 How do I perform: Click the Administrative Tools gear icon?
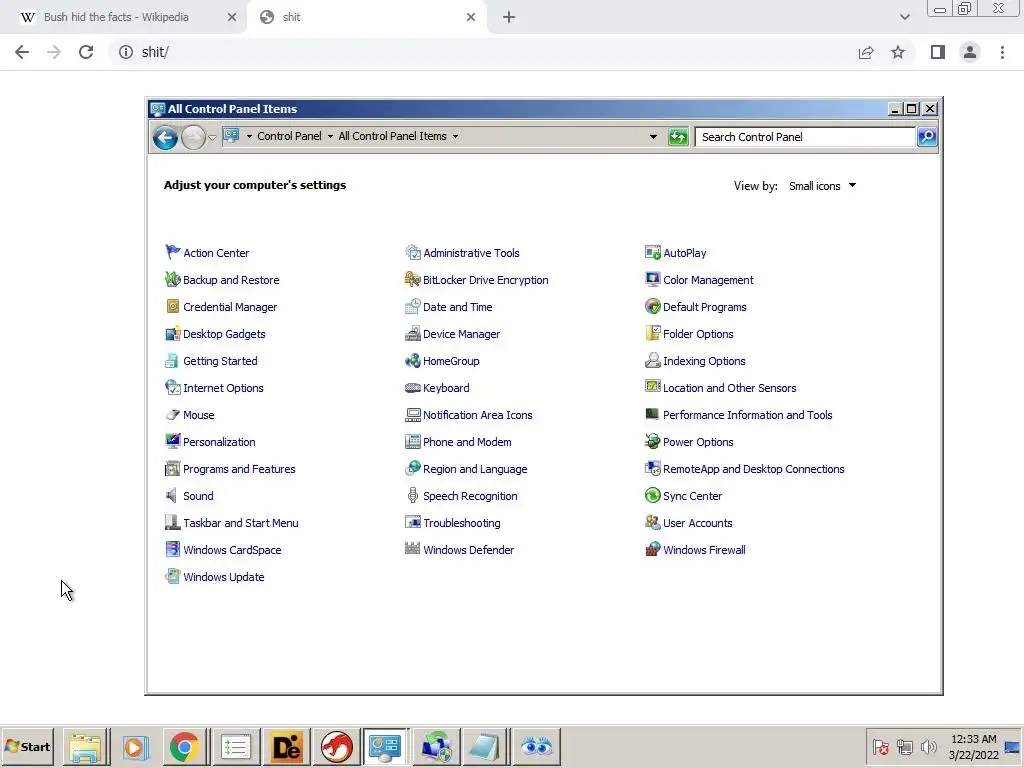click(x=413, y=252)
